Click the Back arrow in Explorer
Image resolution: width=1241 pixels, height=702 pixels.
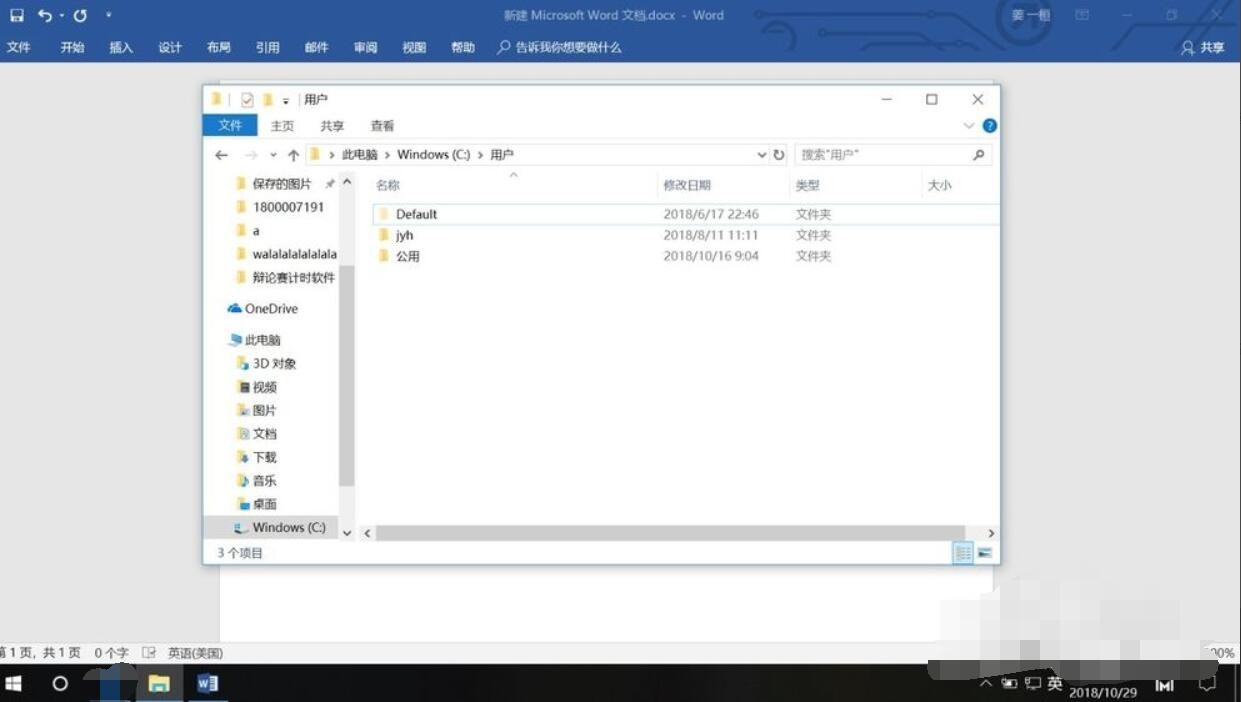221,155
